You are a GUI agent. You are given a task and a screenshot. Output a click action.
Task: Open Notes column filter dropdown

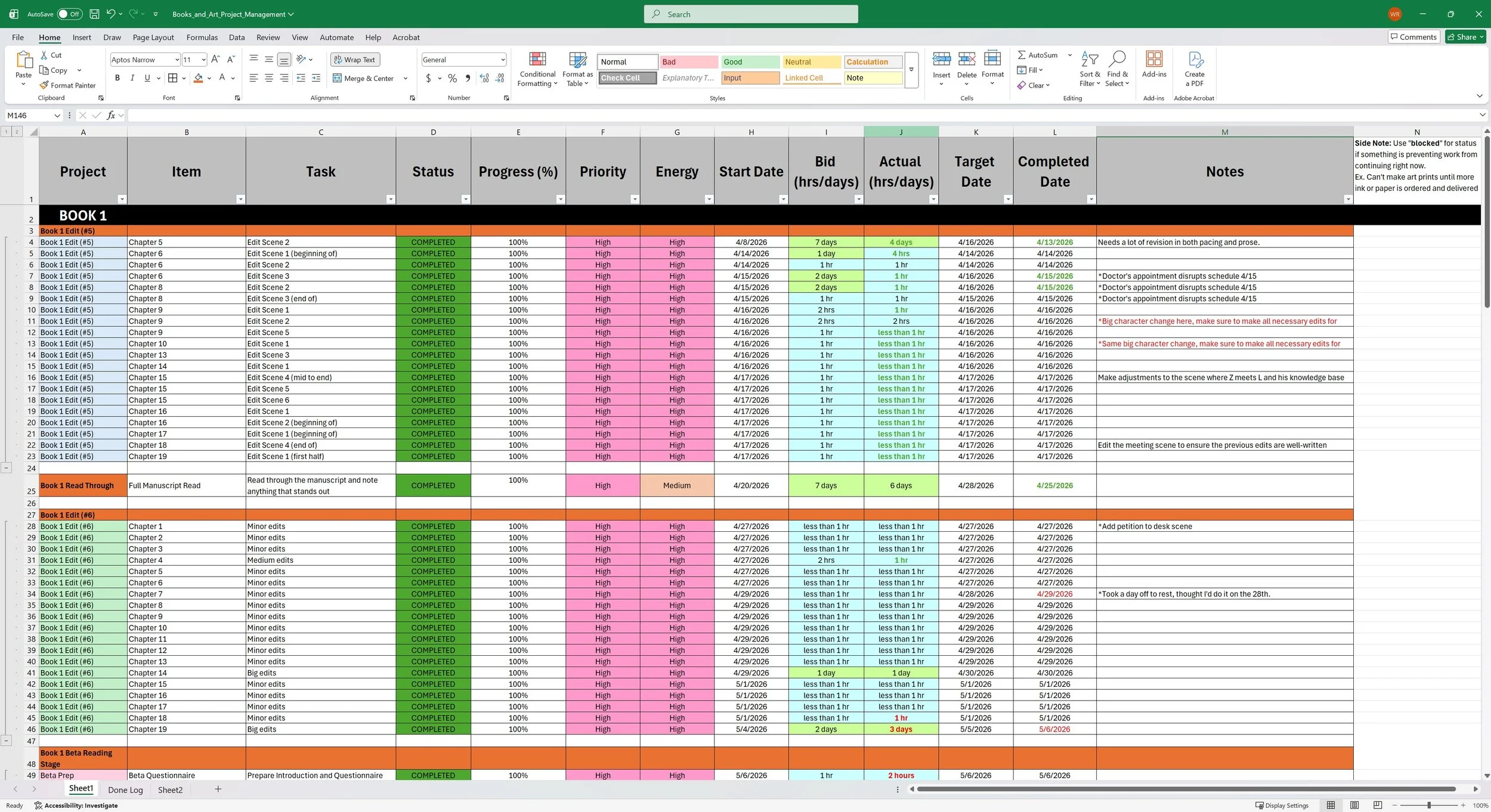pos(1348,199)
